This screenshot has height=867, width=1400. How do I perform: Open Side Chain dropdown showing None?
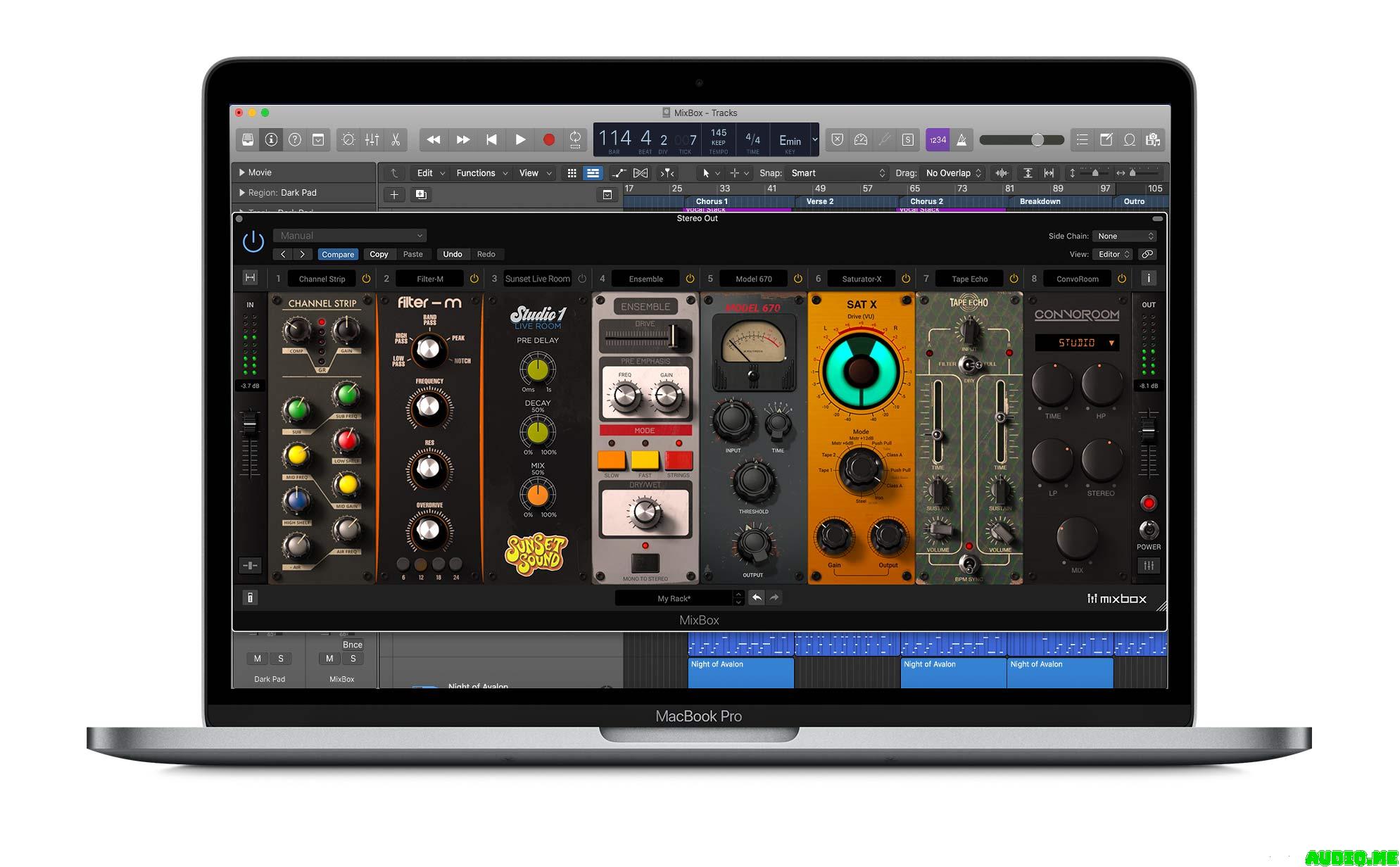click(1125, 236)
